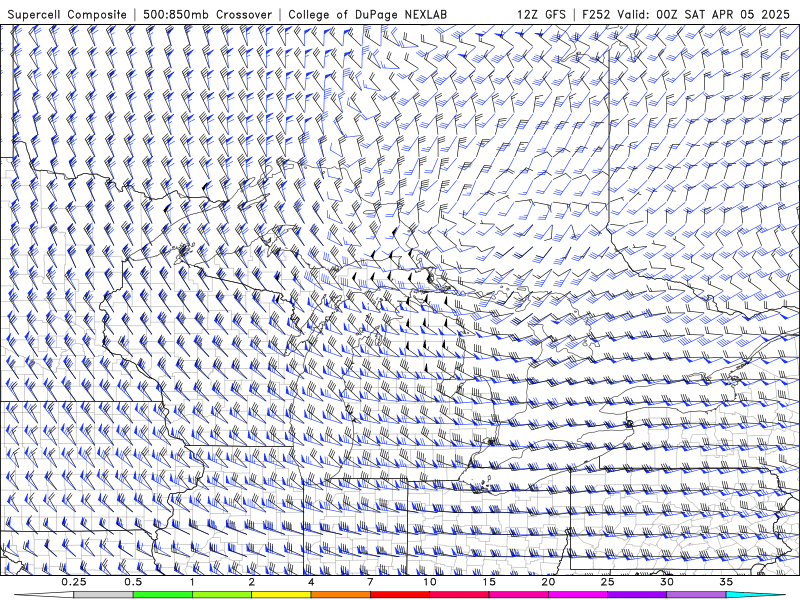
Task: Click the legend value 7
Action: pyautogui.click(x=370, y=582)
